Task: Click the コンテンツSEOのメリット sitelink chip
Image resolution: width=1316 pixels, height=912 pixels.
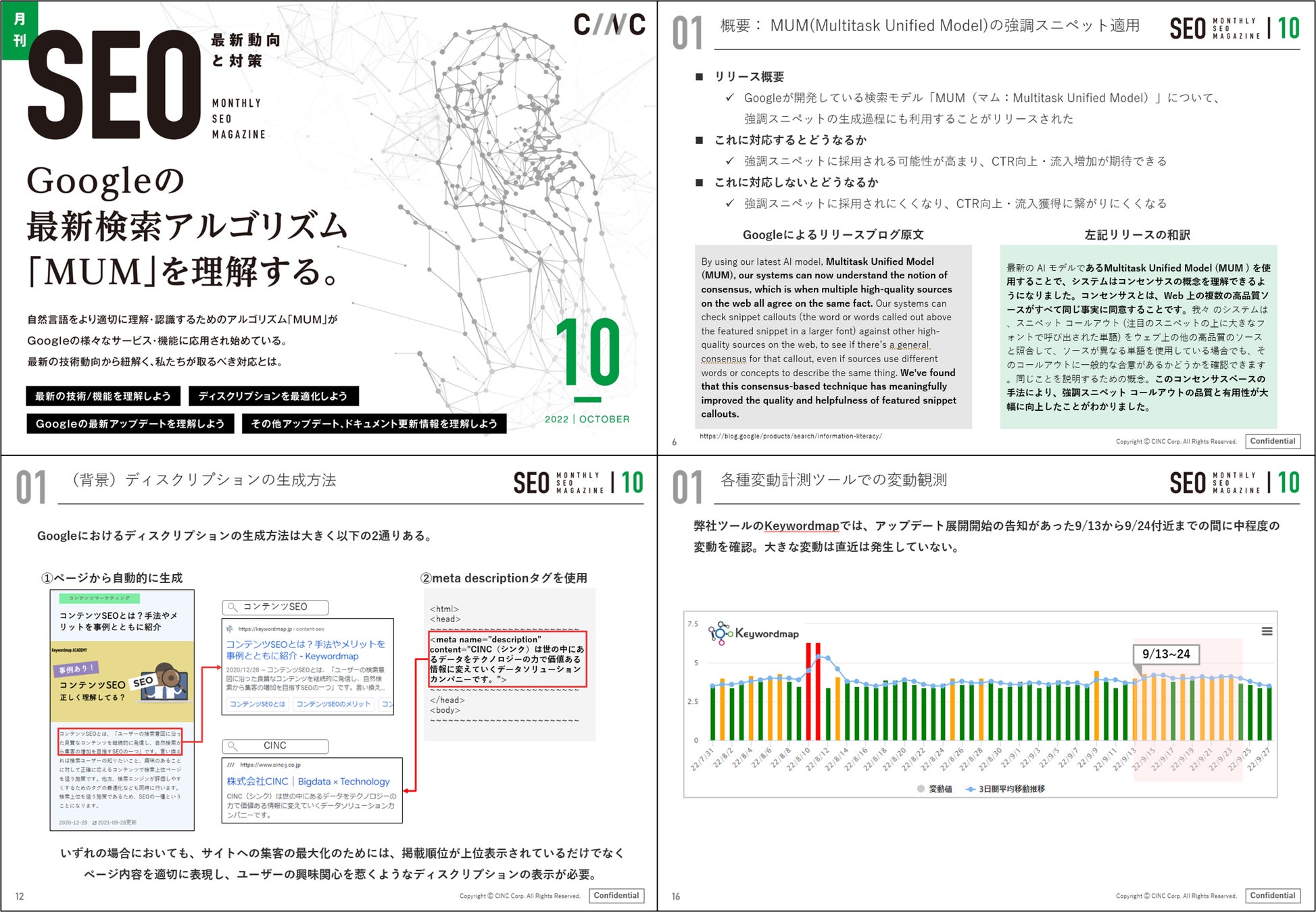Action: [333, 704]
